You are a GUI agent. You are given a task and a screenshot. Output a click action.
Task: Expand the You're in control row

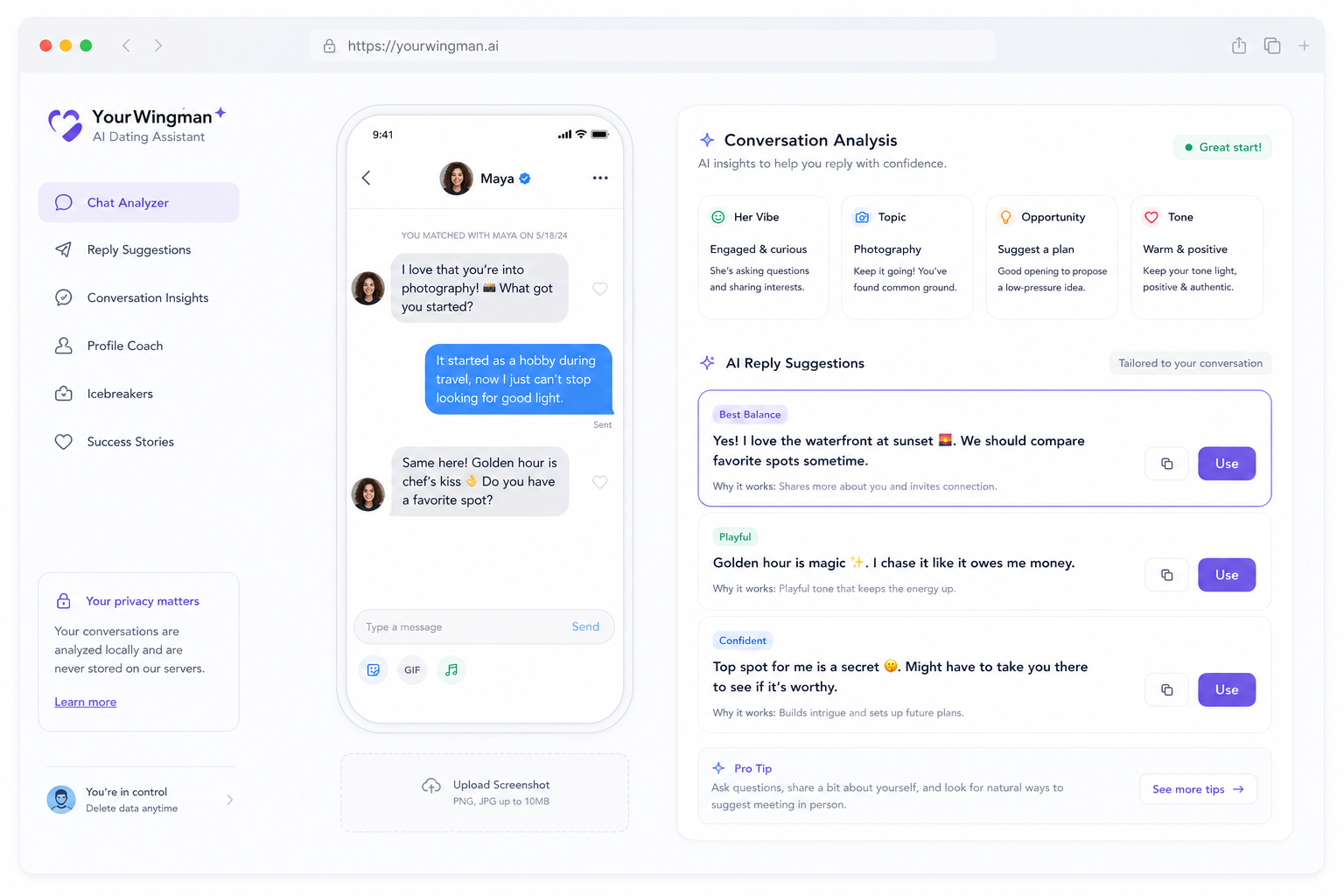click(140, 800)
